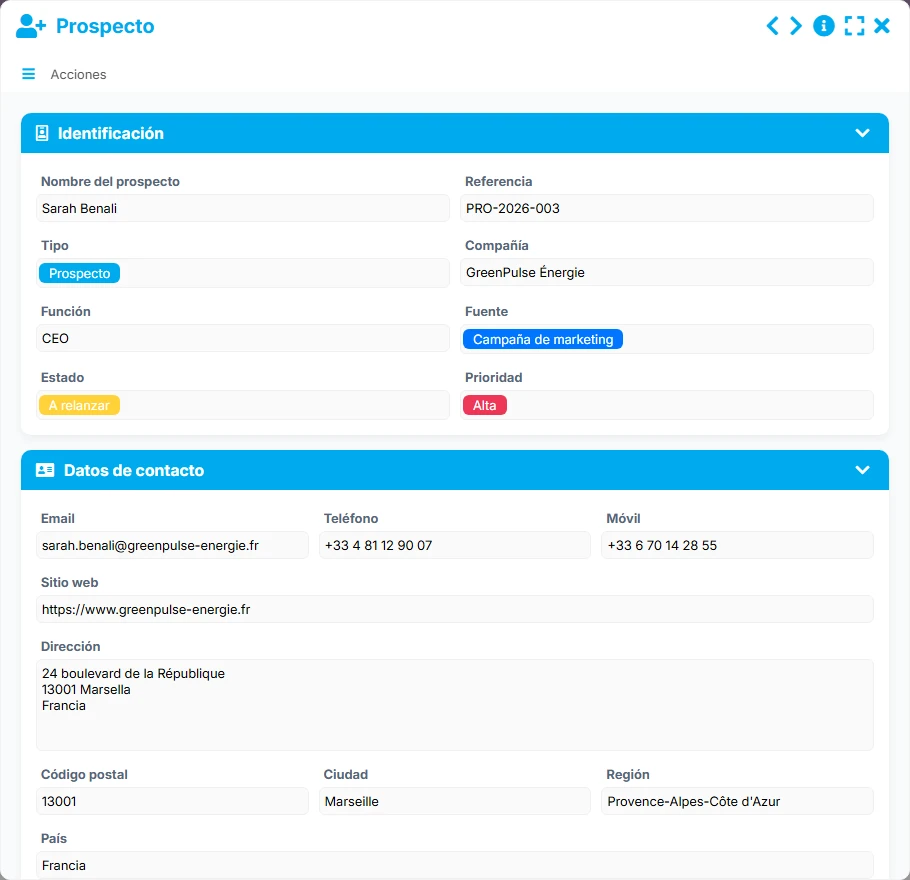Click the Compañía field GreenPulse Énergie
The image size is (910, 880).
(667, 272)
